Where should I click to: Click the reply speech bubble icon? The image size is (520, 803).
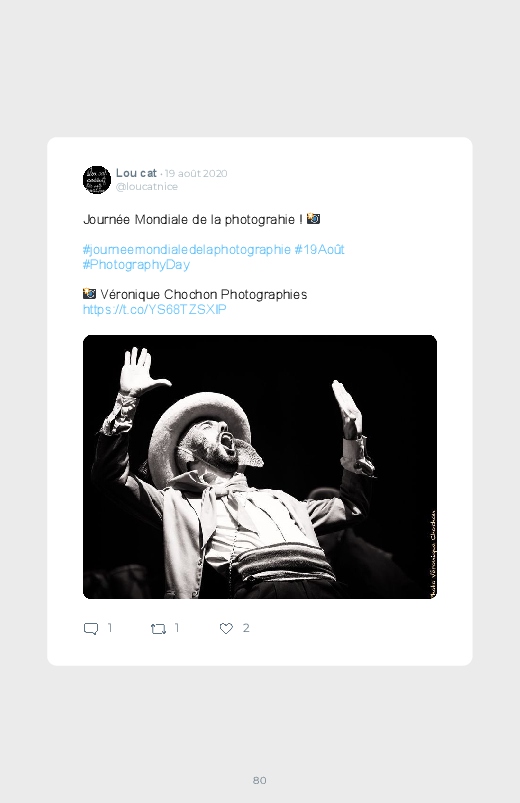[91, 628]
